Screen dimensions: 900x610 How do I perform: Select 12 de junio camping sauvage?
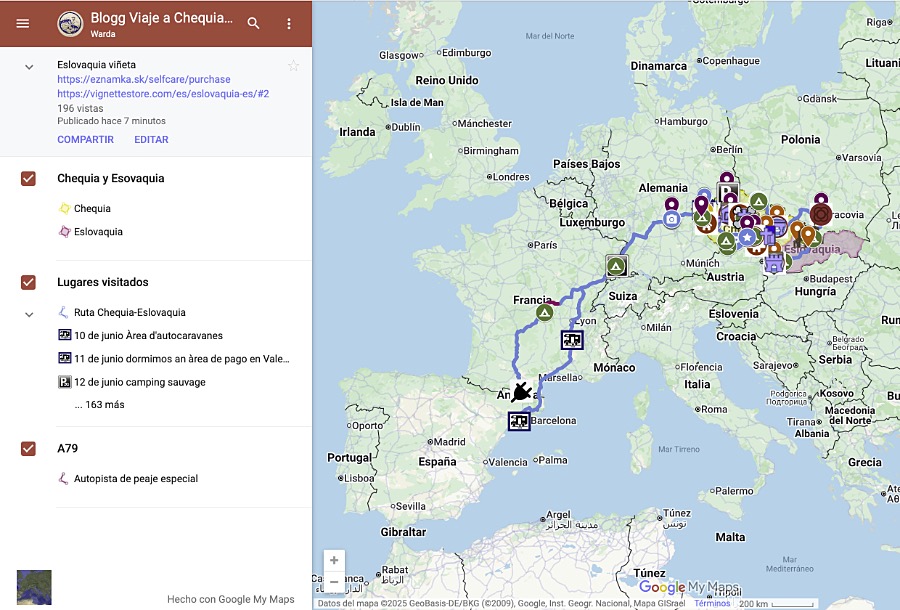139,382
